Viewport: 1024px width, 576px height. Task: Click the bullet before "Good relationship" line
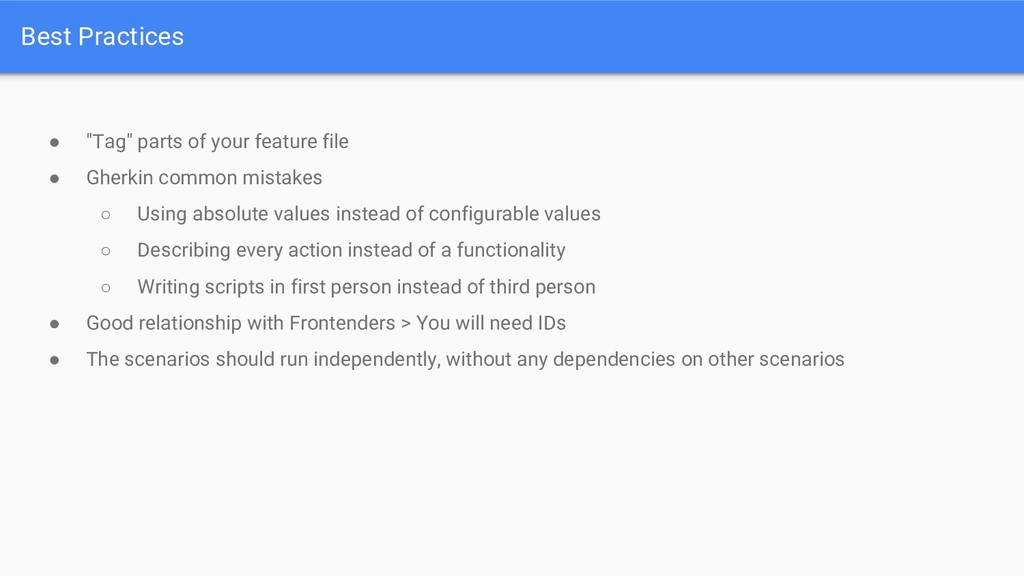coord(55,324)
